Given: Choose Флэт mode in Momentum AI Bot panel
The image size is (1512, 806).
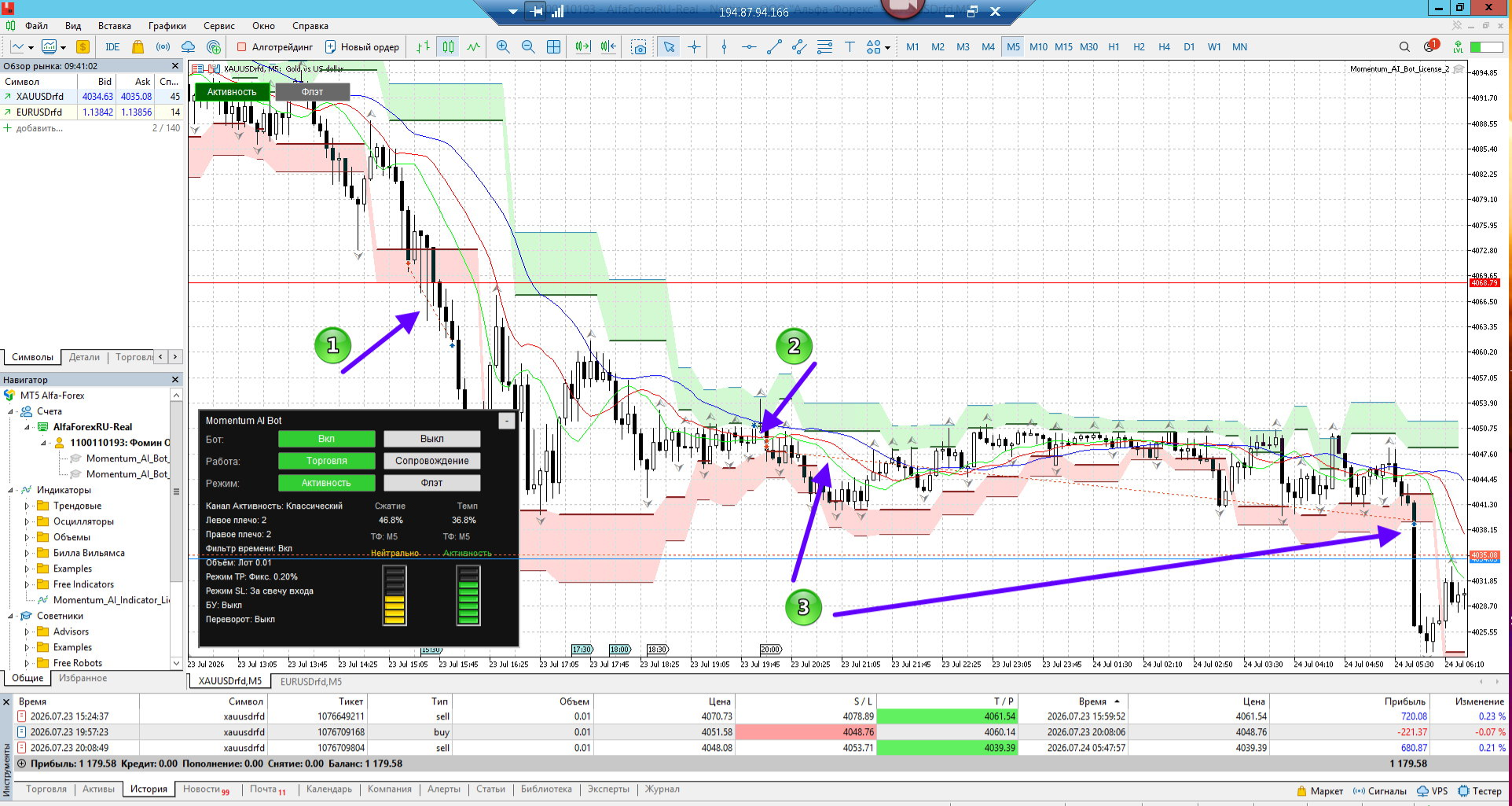Looking at the screenshot, I should coord(431,483).
